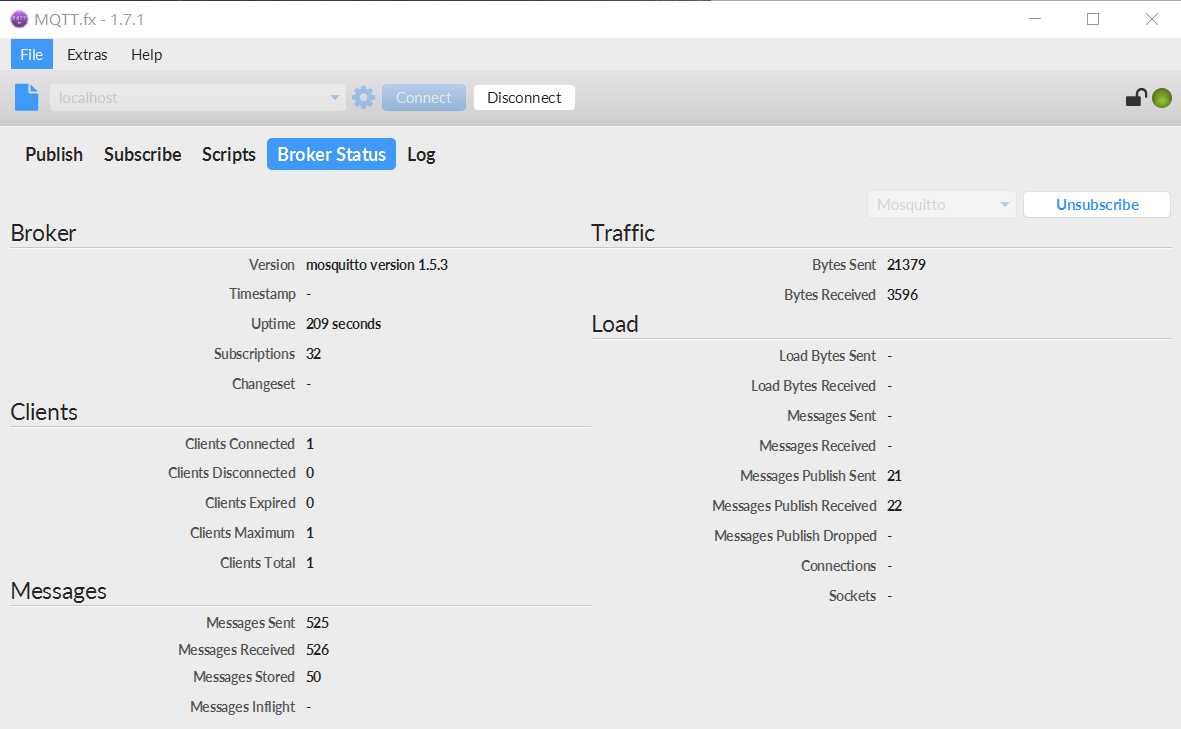Click the Unsubscribe button

(1097, 205)
